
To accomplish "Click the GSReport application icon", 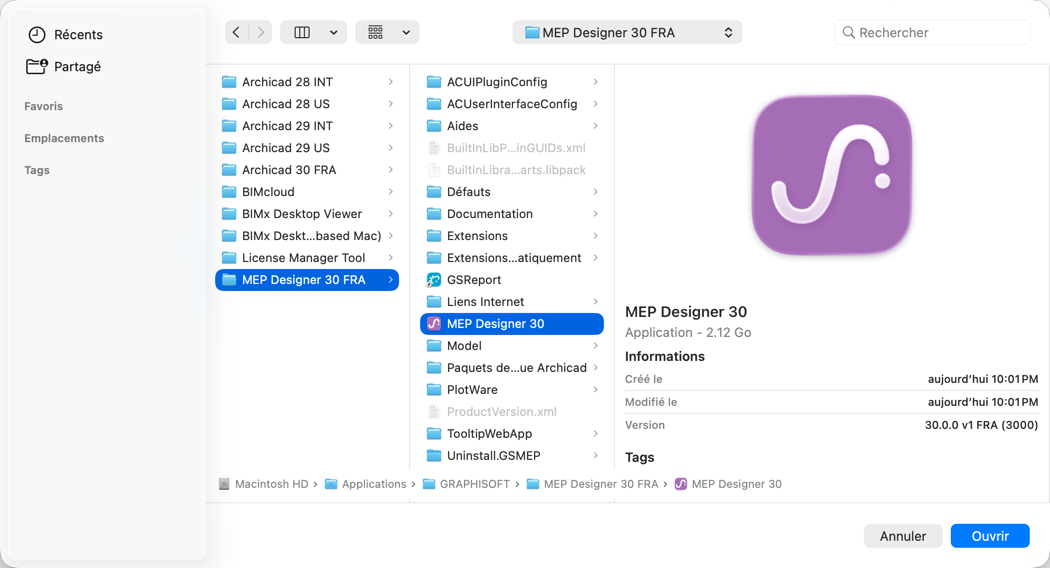I will [x=434, y=280].
